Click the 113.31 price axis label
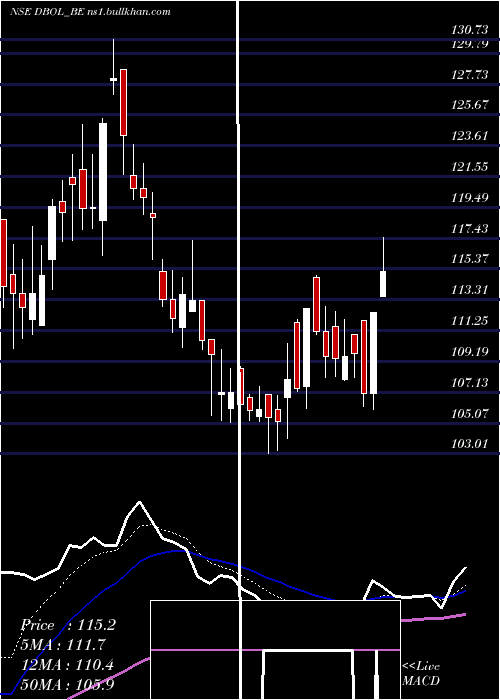 point(470,290)
